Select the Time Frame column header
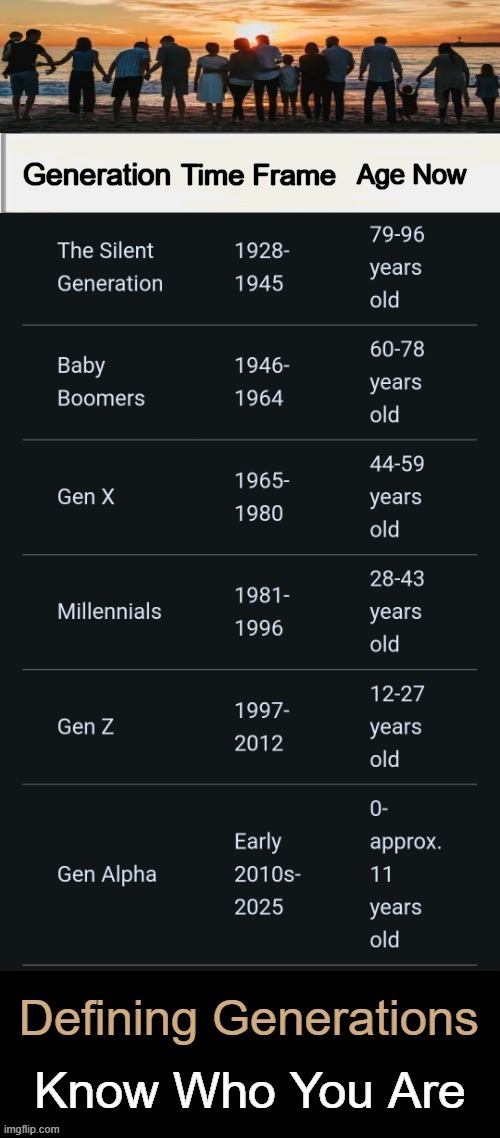Viewport: 500px width, 1138px height. pyautogui.click(x=258, y=175)
